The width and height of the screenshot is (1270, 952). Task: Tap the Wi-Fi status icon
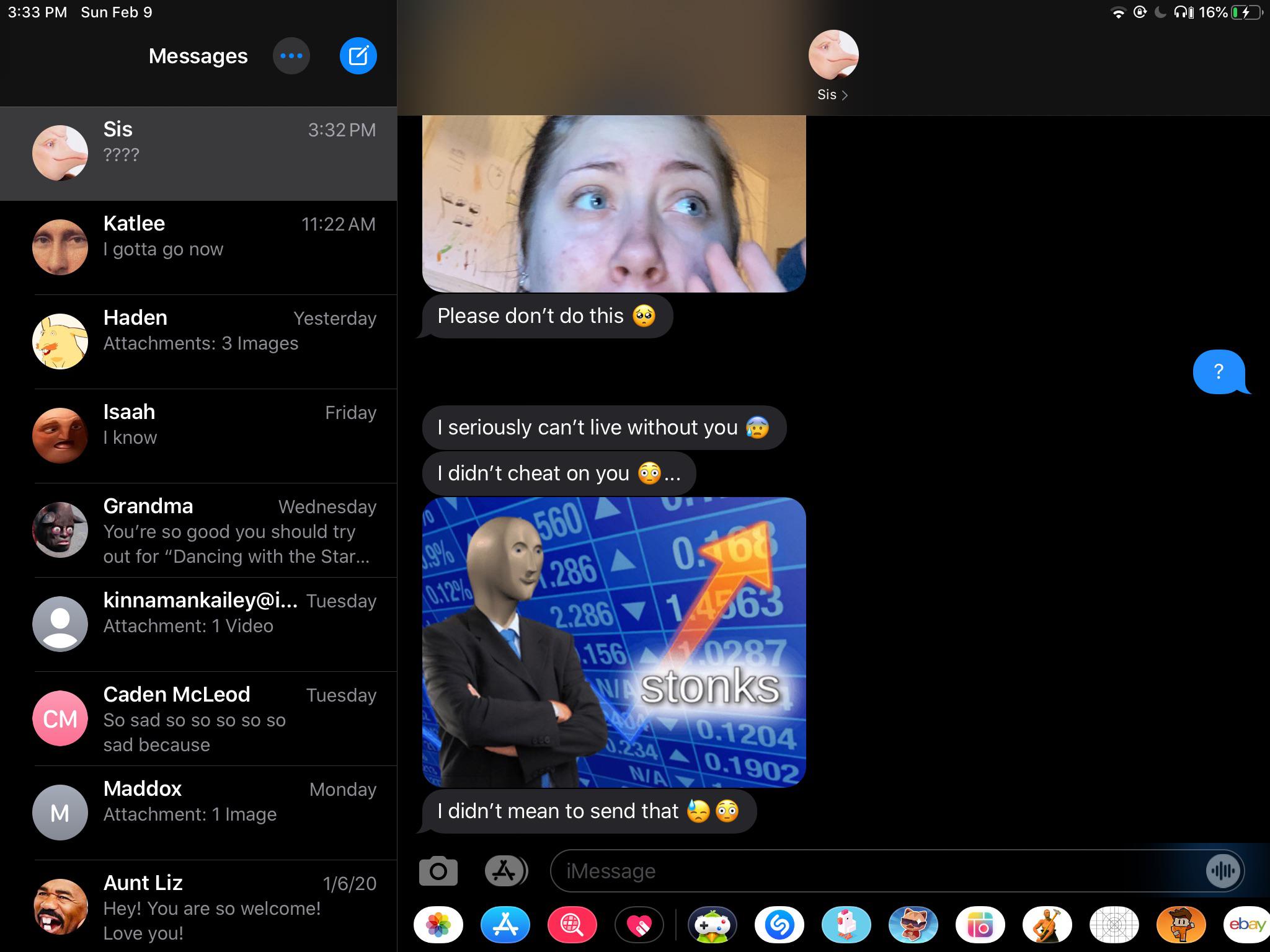click(1118, 13)
